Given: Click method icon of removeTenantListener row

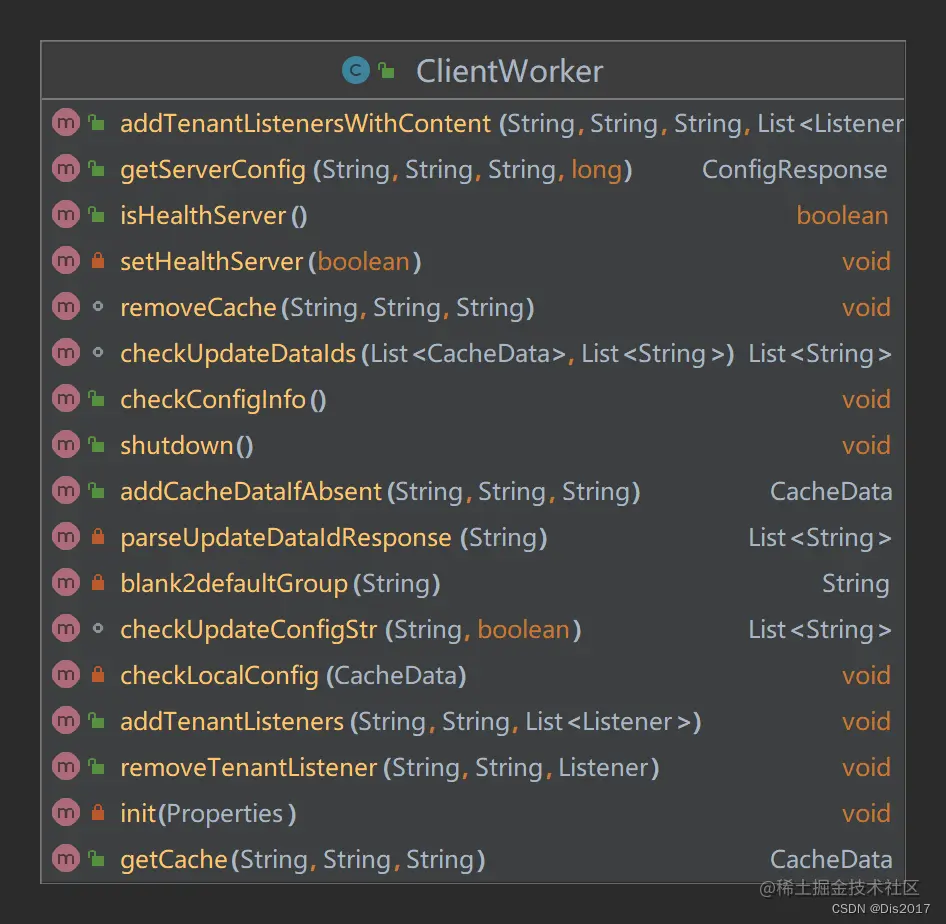Looking at the screenshot, I should click(66, 767).
